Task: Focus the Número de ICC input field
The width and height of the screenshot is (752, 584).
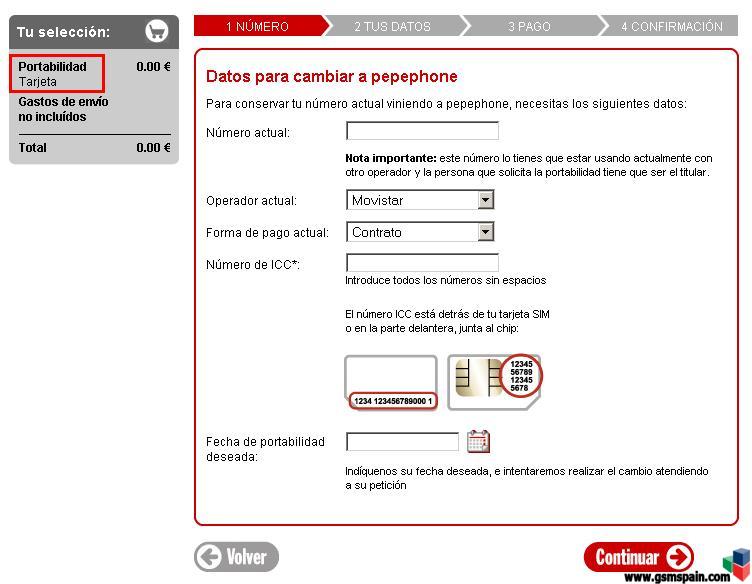Action: [x=422, y=263]
